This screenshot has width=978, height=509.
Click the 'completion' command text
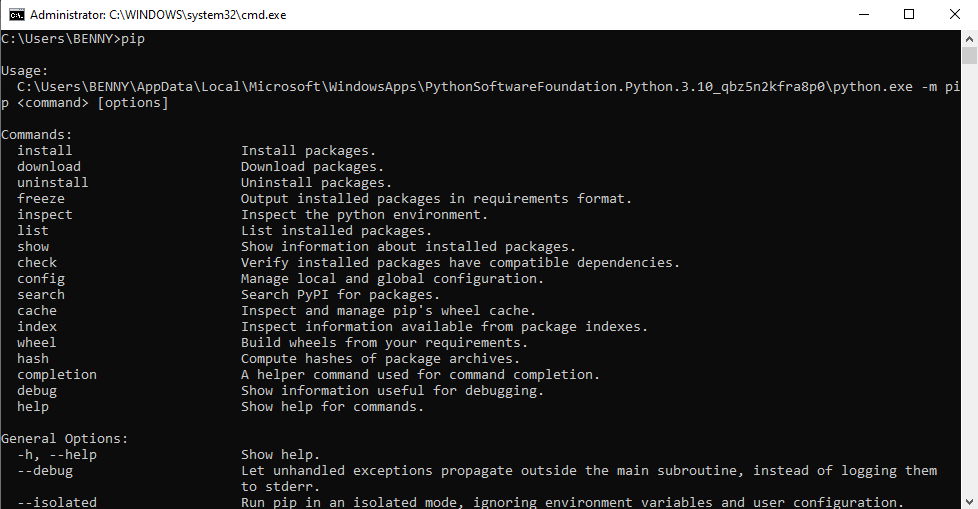tap(56, 375)
